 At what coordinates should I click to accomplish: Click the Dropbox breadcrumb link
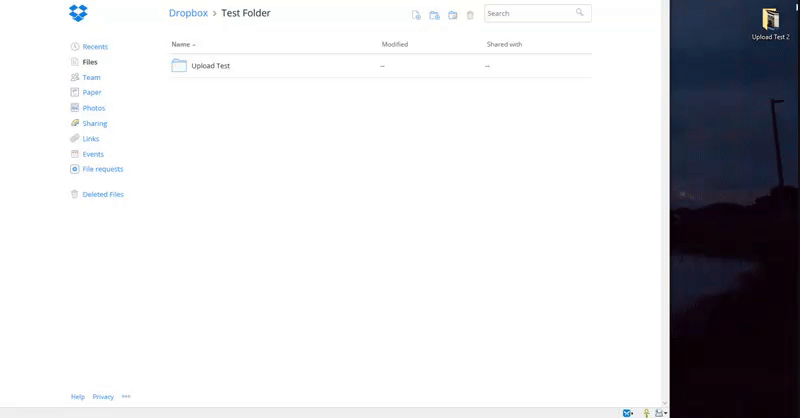[x=188, y=14]
